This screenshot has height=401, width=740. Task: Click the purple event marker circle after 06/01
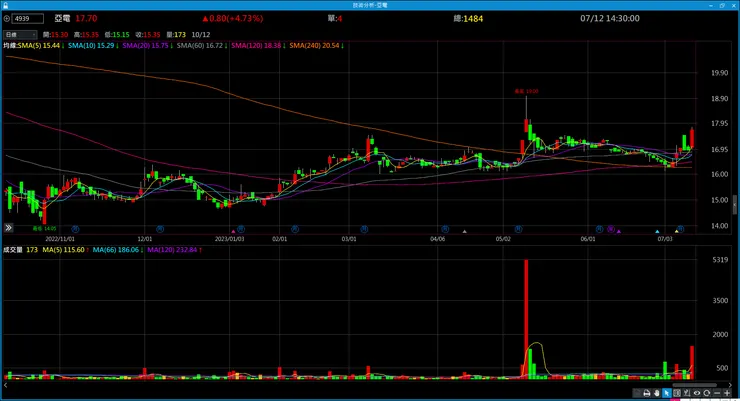(611, 229)
